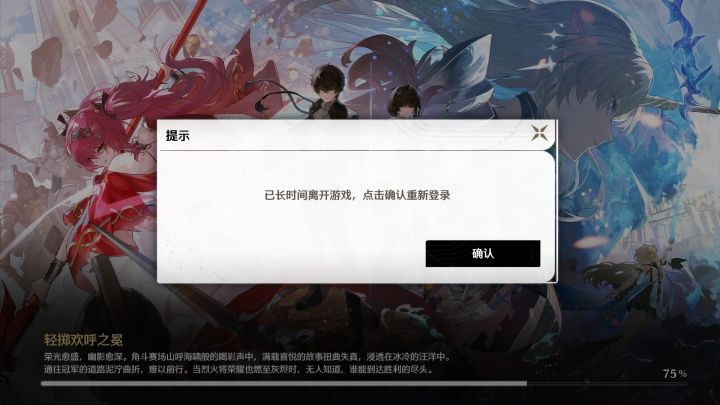
Task: Click the tip line starting with 荣光愈盛
Action: 247,357
